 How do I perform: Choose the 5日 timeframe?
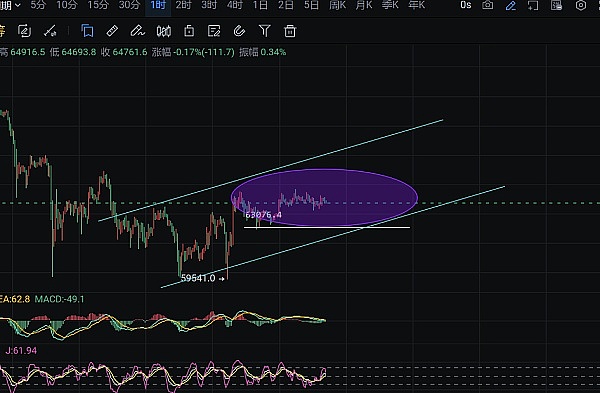[311, 5]
